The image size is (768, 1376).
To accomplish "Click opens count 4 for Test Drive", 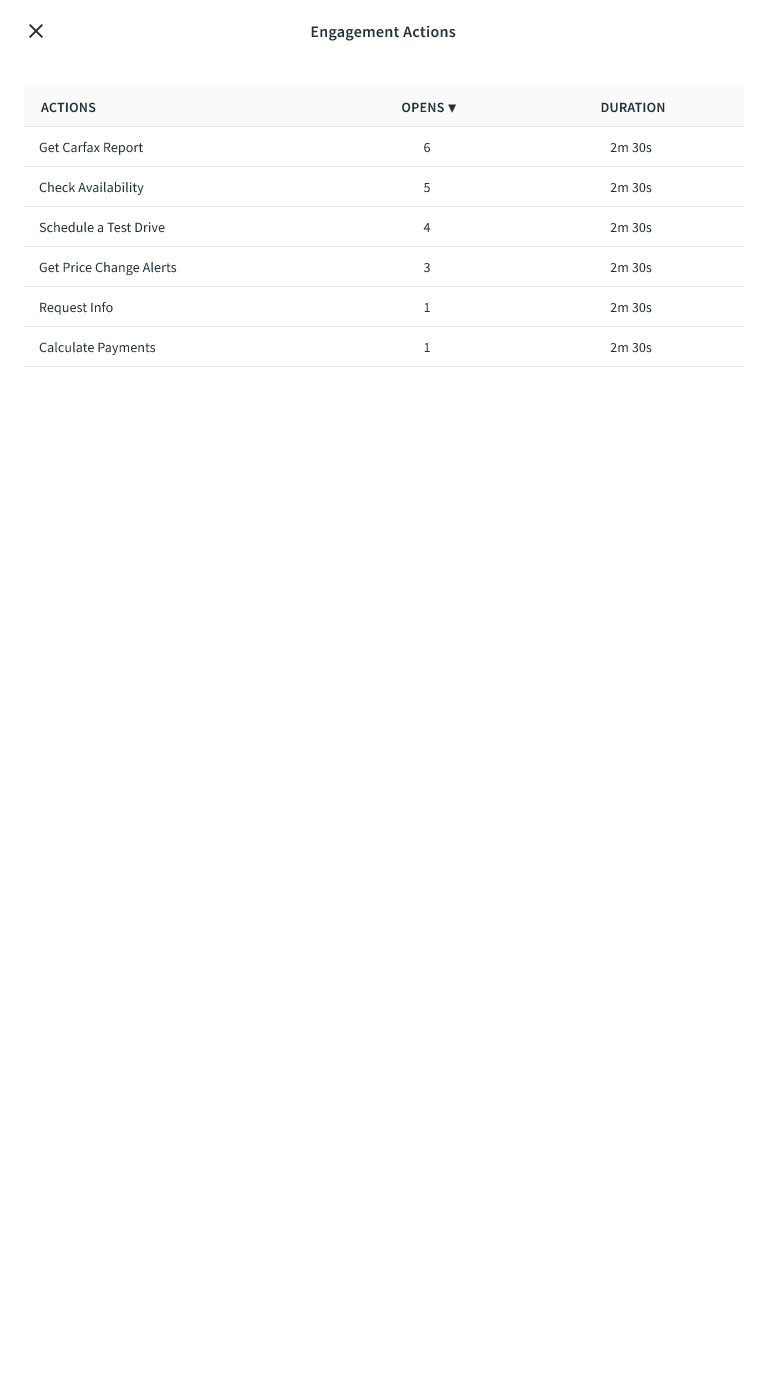I will (427, 227).
